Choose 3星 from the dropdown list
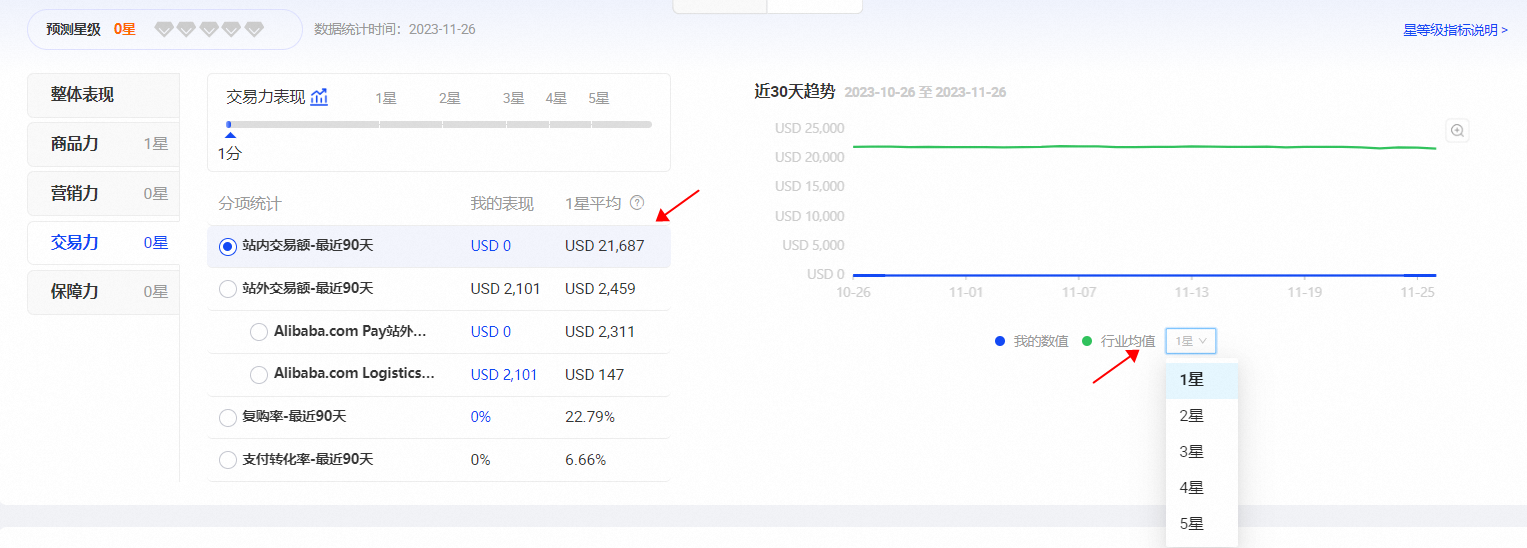This screenshot has height=548, width=1527. point(1191,452)
